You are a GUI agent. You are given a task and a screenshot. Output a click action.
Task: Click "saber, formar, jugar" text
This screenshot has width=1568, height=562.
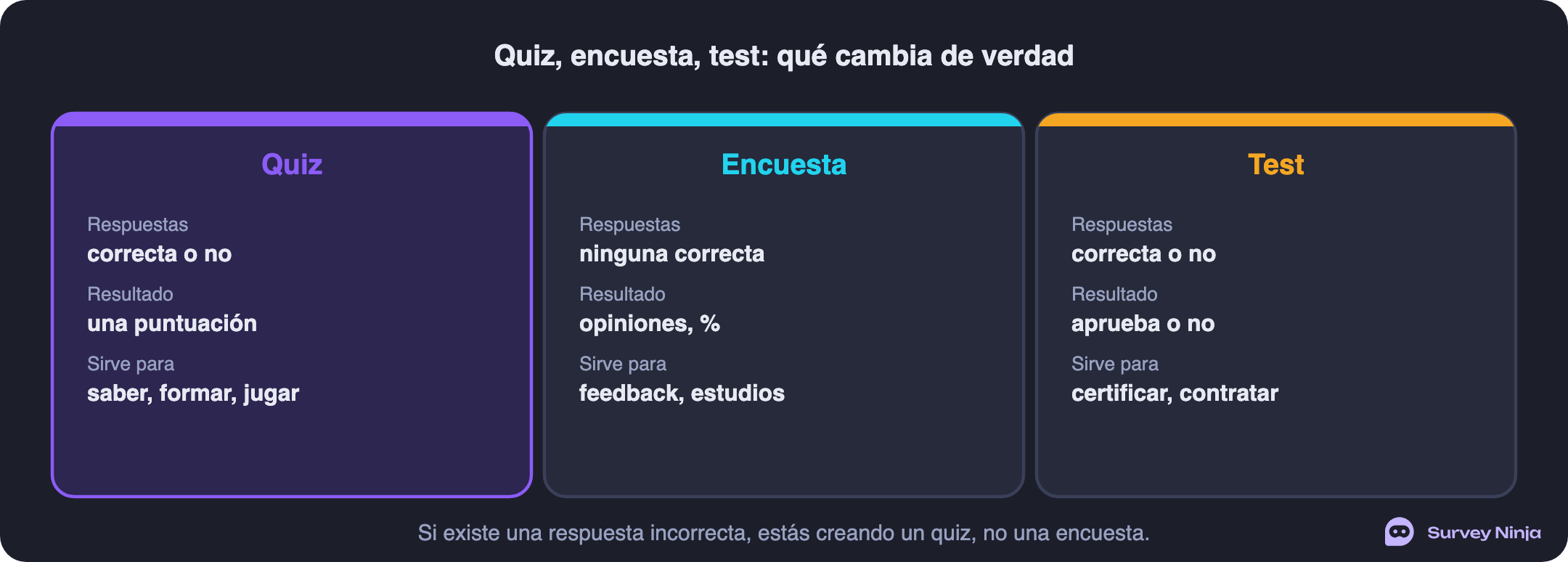[x=193, y=393]
